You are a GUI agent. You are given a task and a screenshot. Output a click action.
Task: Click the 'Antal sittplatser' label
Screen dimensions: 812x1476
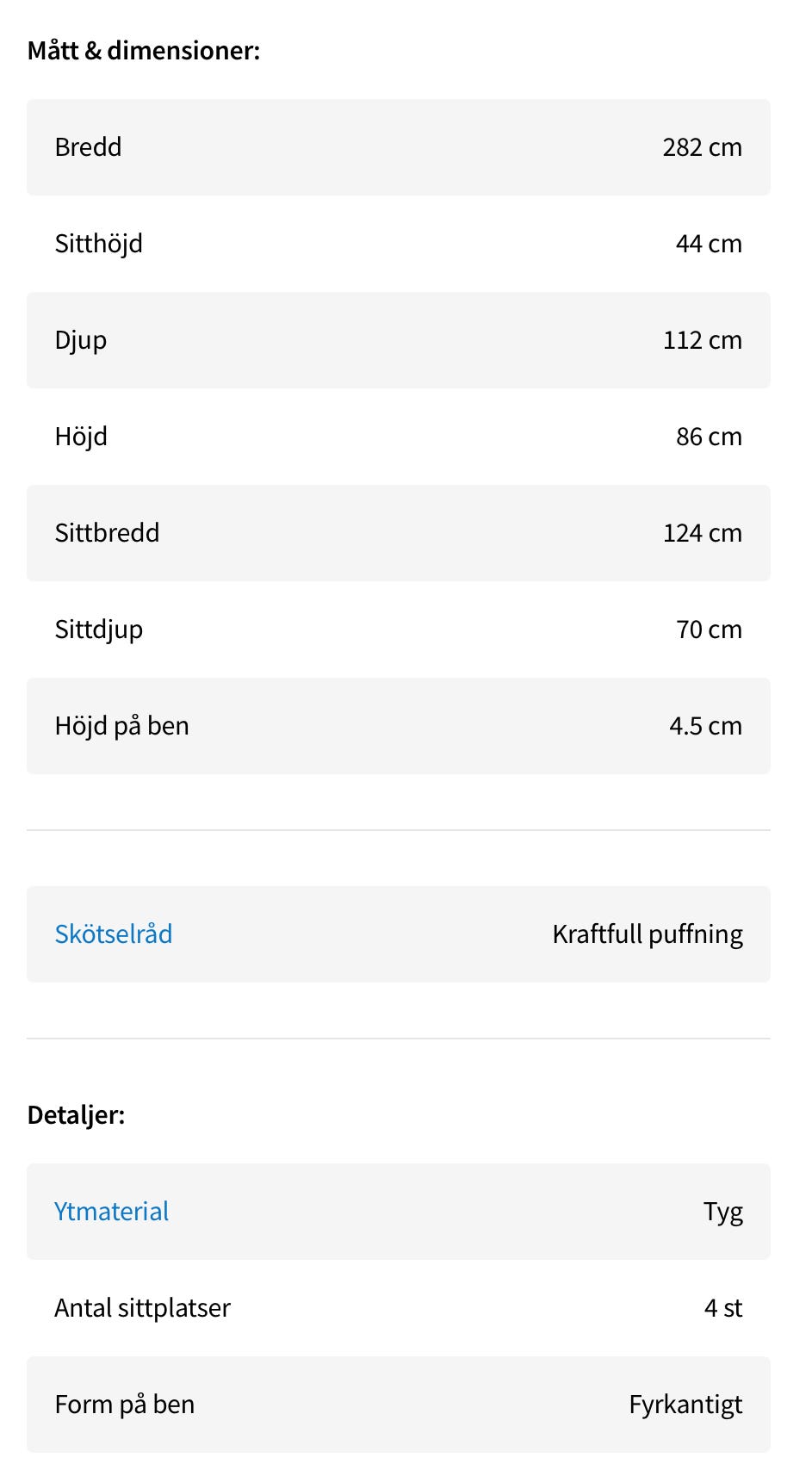[142, 1308]
